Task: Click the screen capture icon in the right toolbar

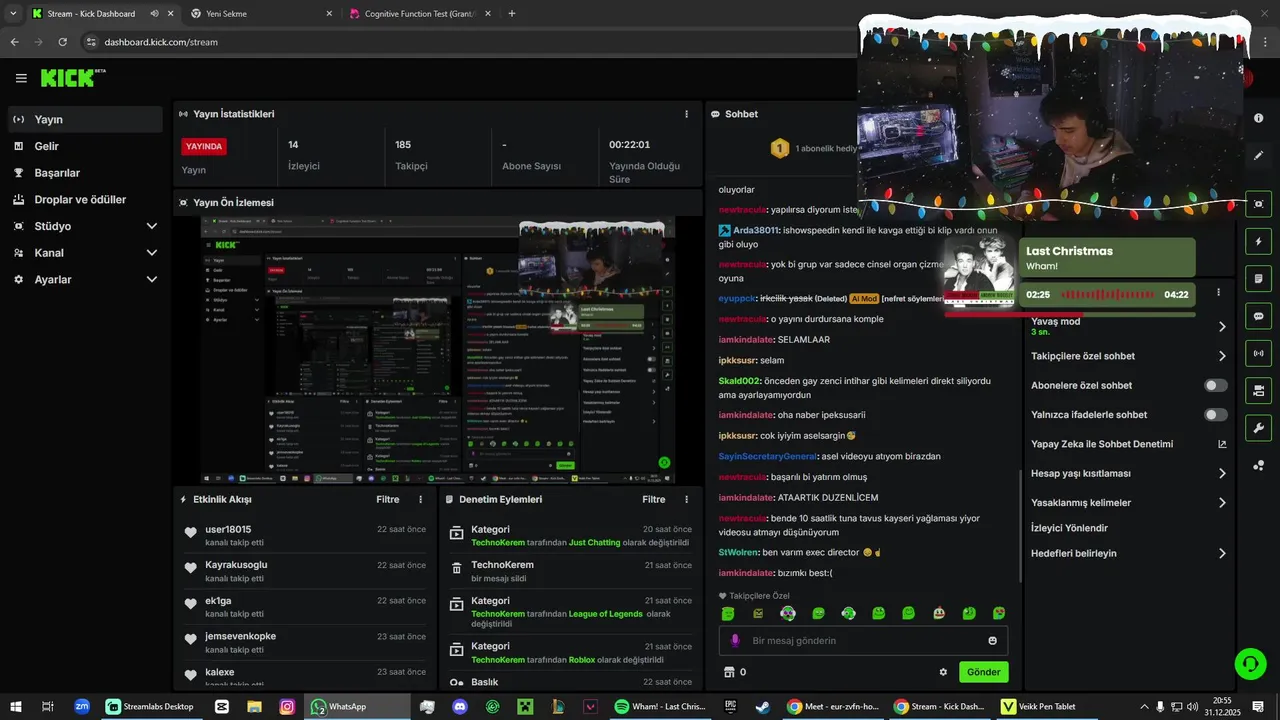Action: (1258, 204)
